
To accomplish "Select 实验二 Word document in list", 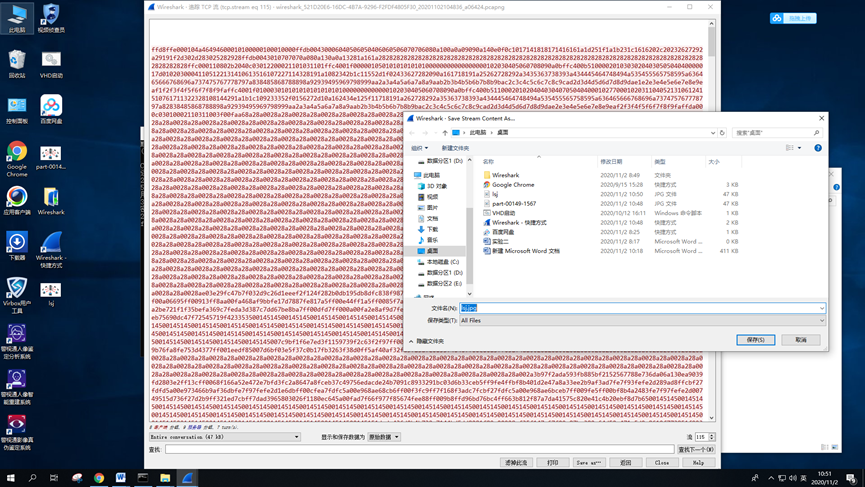I will coord(500,241).
